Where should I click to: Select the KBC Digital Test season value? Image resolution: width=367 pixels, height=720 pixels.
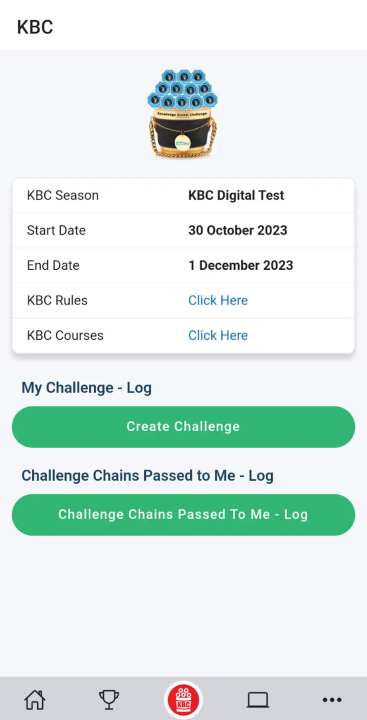236,195
